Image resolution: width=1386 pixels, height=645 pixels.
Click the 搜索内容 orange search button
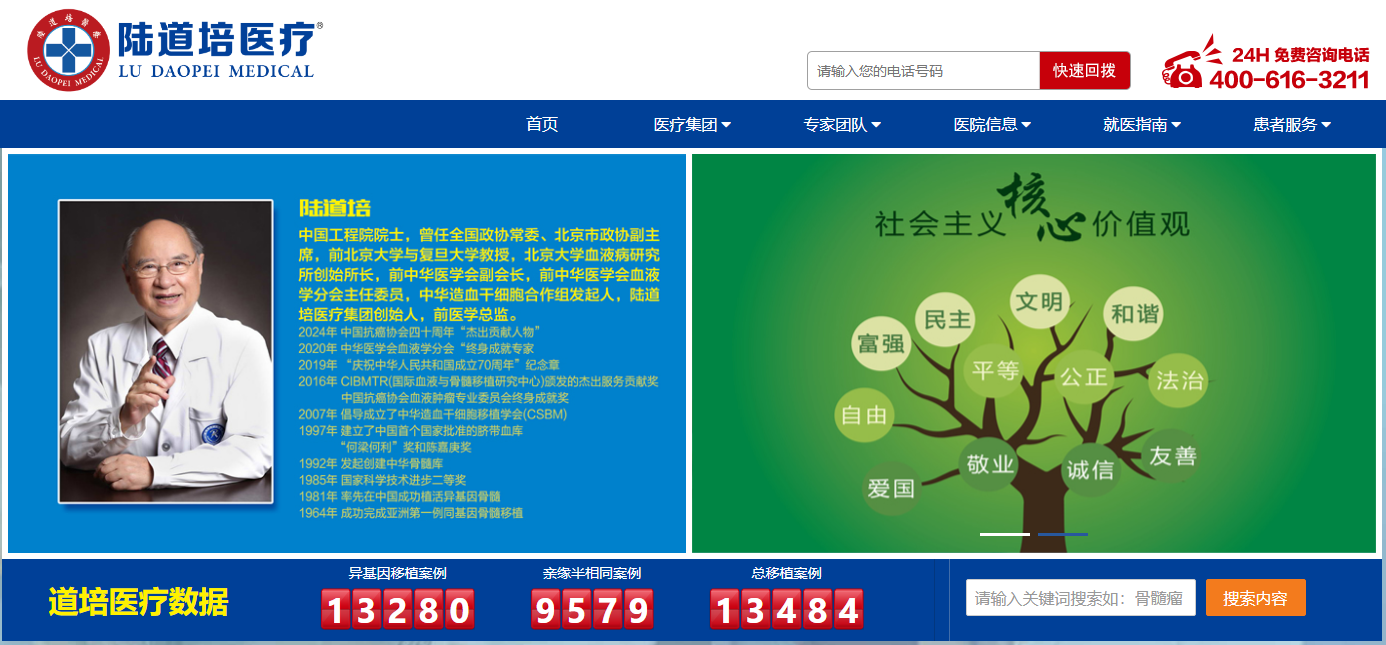click(1255, 598)
